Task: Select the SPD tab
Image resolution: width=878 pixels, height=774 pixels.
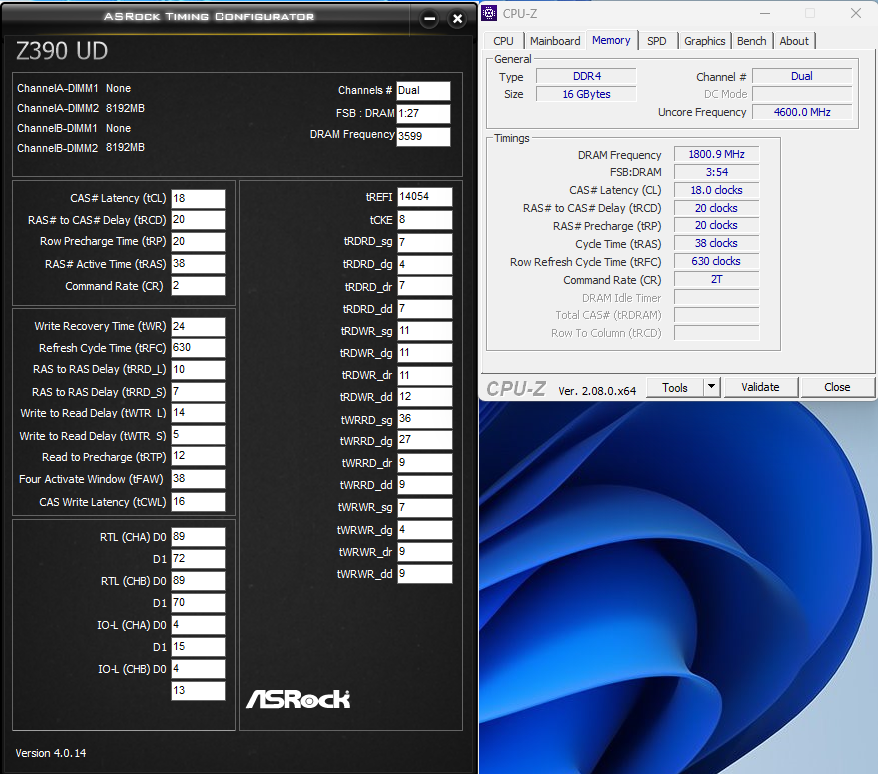Action: [656, 41]
